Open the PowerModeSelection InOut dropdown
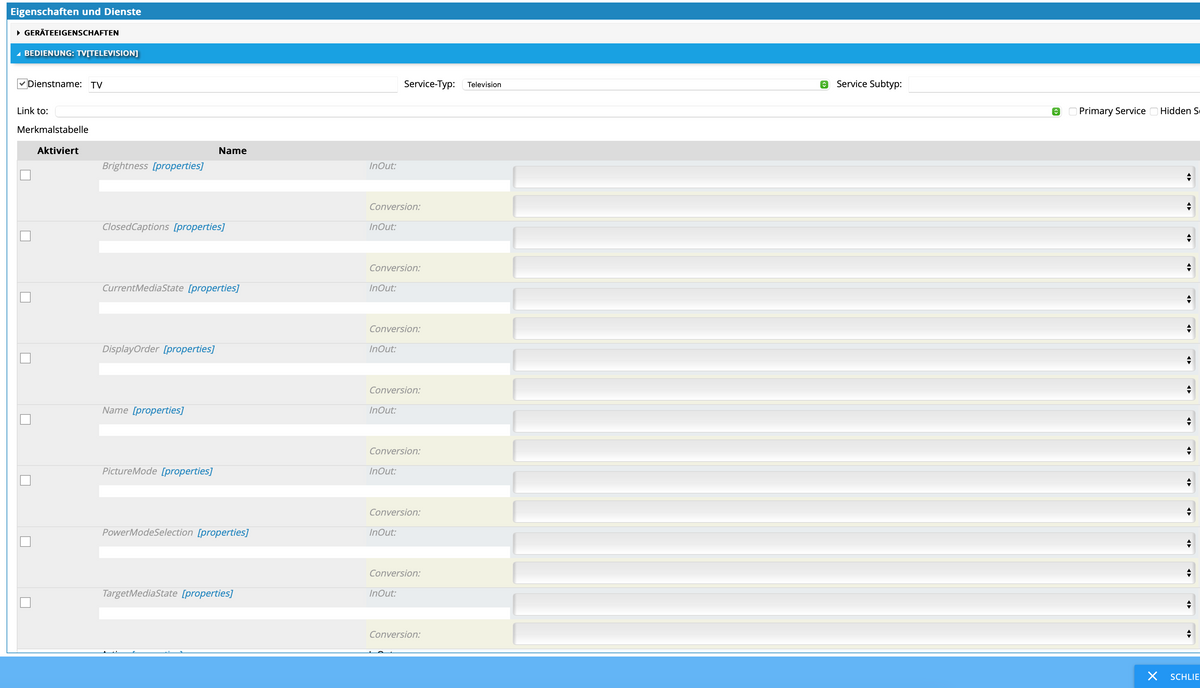This screenshot has height=688, width=1200. click(855, 543)
